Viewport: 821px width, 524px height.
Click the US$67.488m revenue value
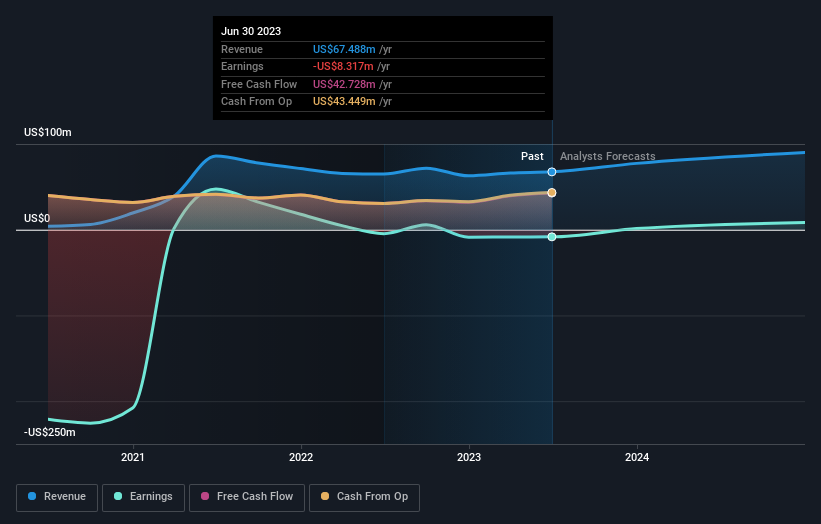(x=344, y=49)
